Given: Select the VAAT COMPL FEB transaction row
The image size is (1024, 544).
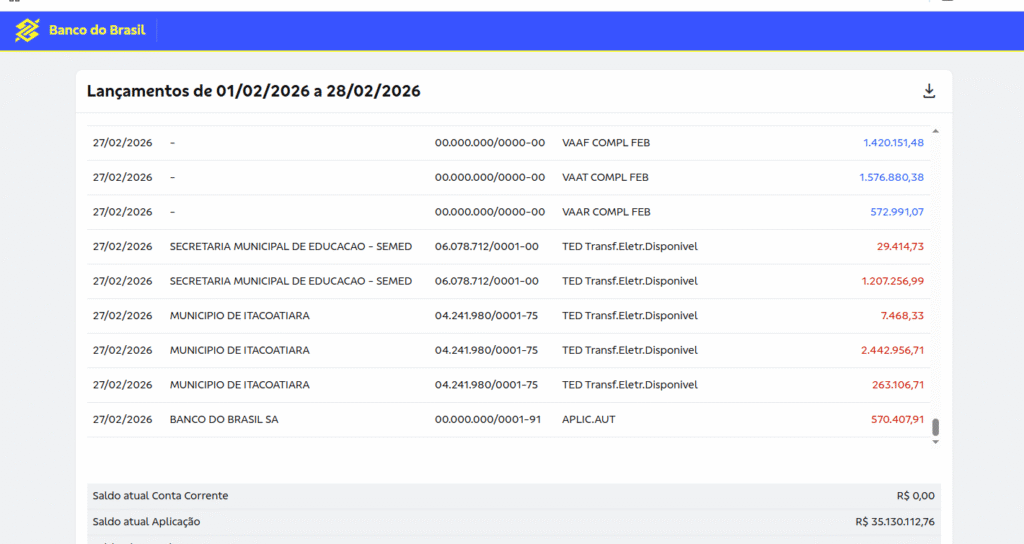Looking at the screenshot, I should coord(509,178).
